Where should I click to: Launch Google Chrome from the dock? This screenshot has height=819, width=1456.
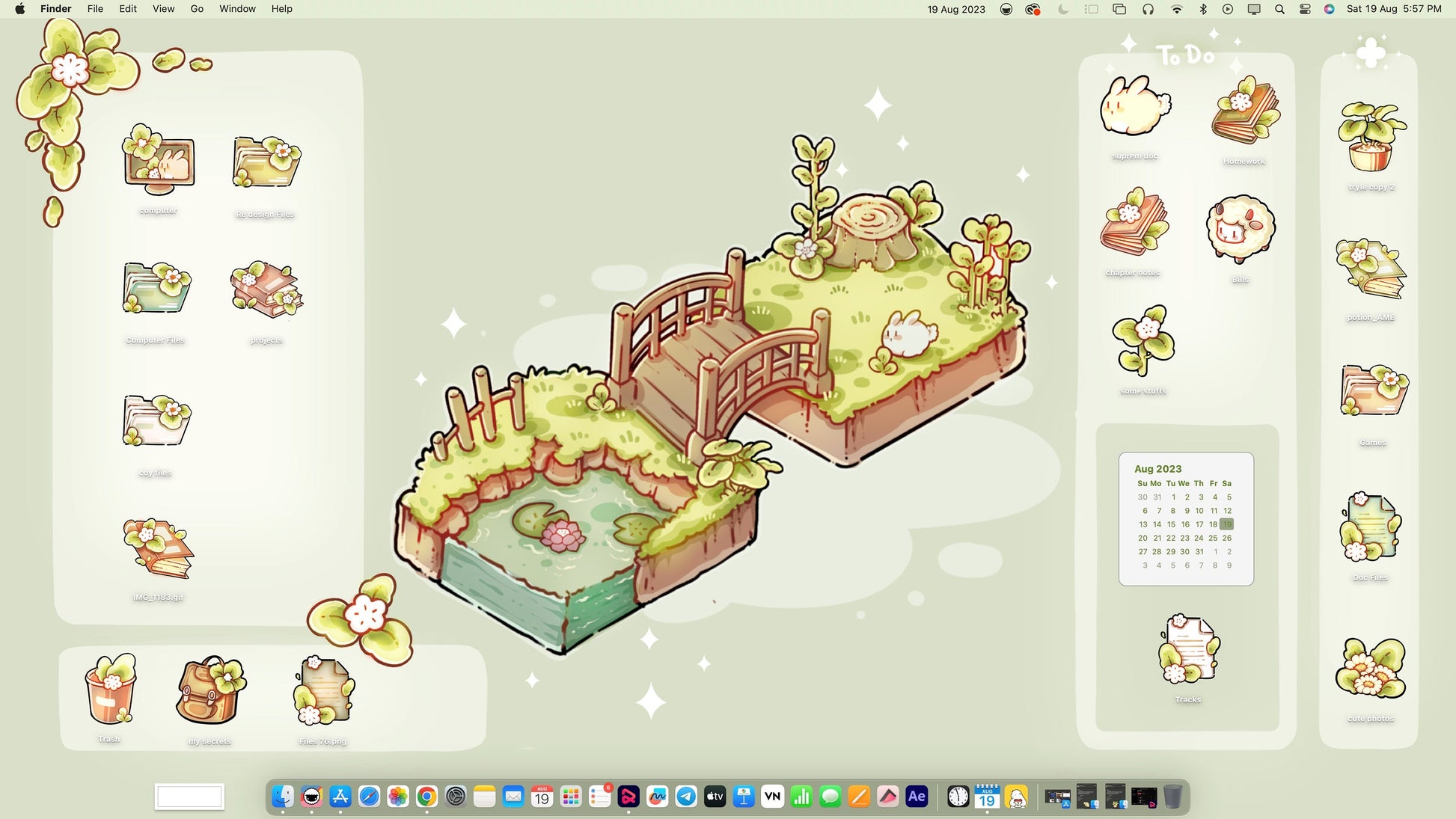click(426, 797)
